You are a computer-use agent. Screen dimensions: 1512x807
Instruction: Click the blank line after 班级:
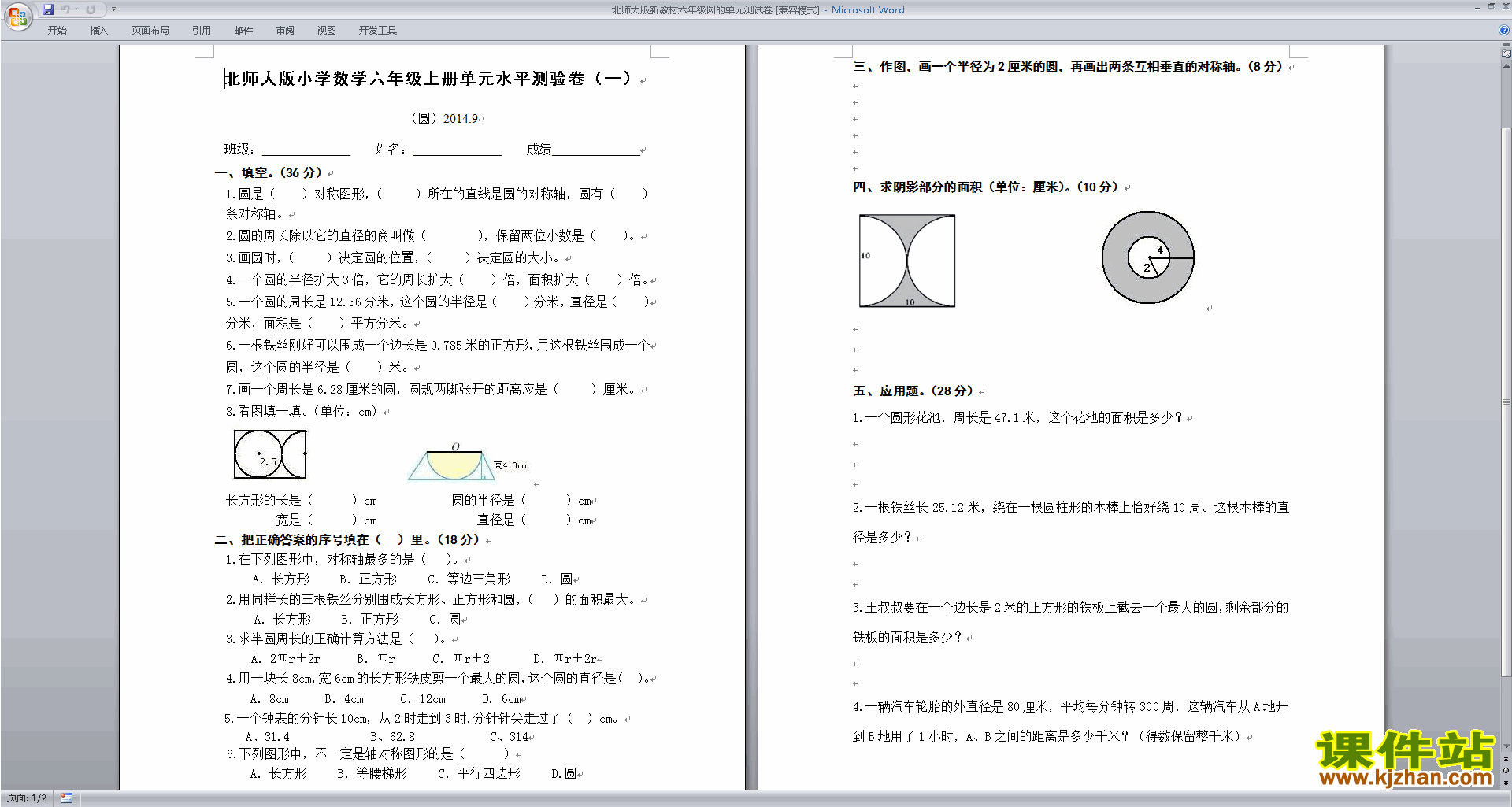tap(306, 150)
